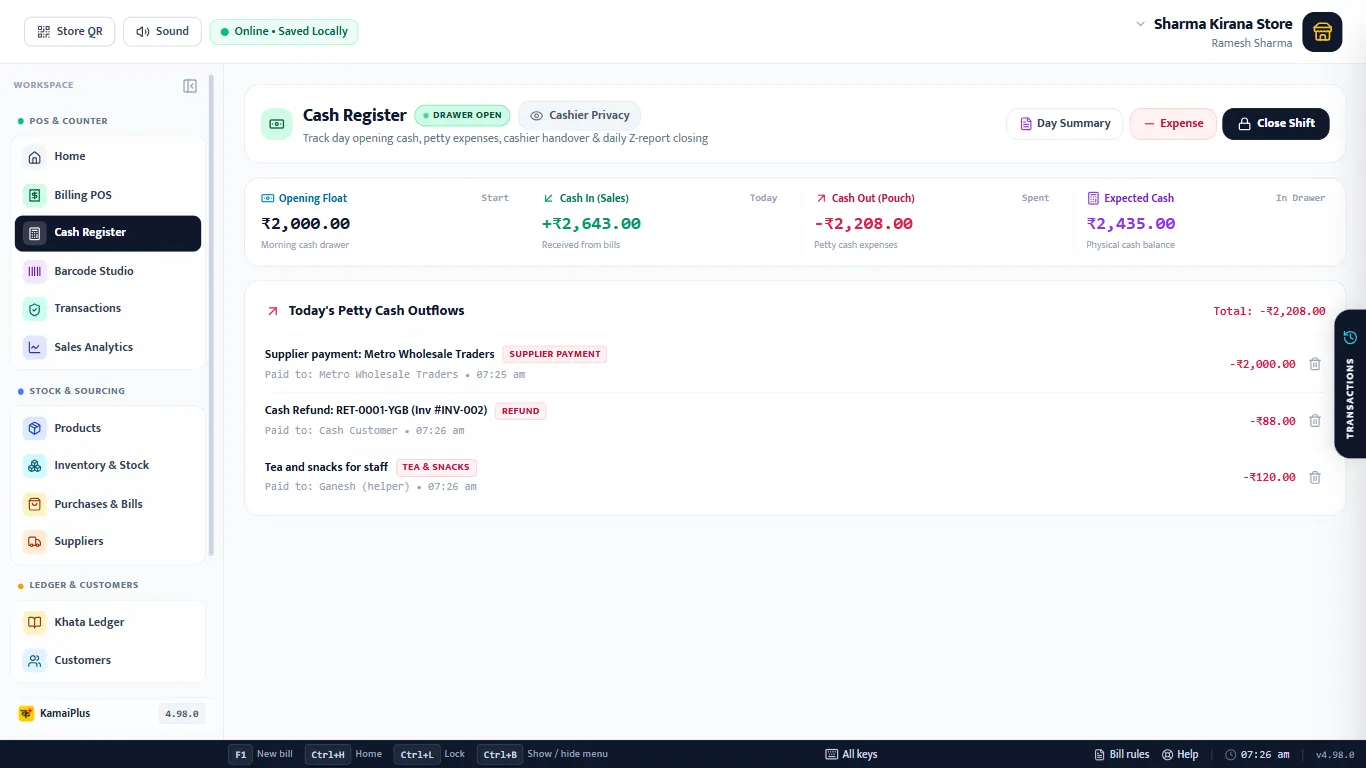Click the Ctrl+H Home shortcut
The image size is (1366, 768).
tap(346, 754)
